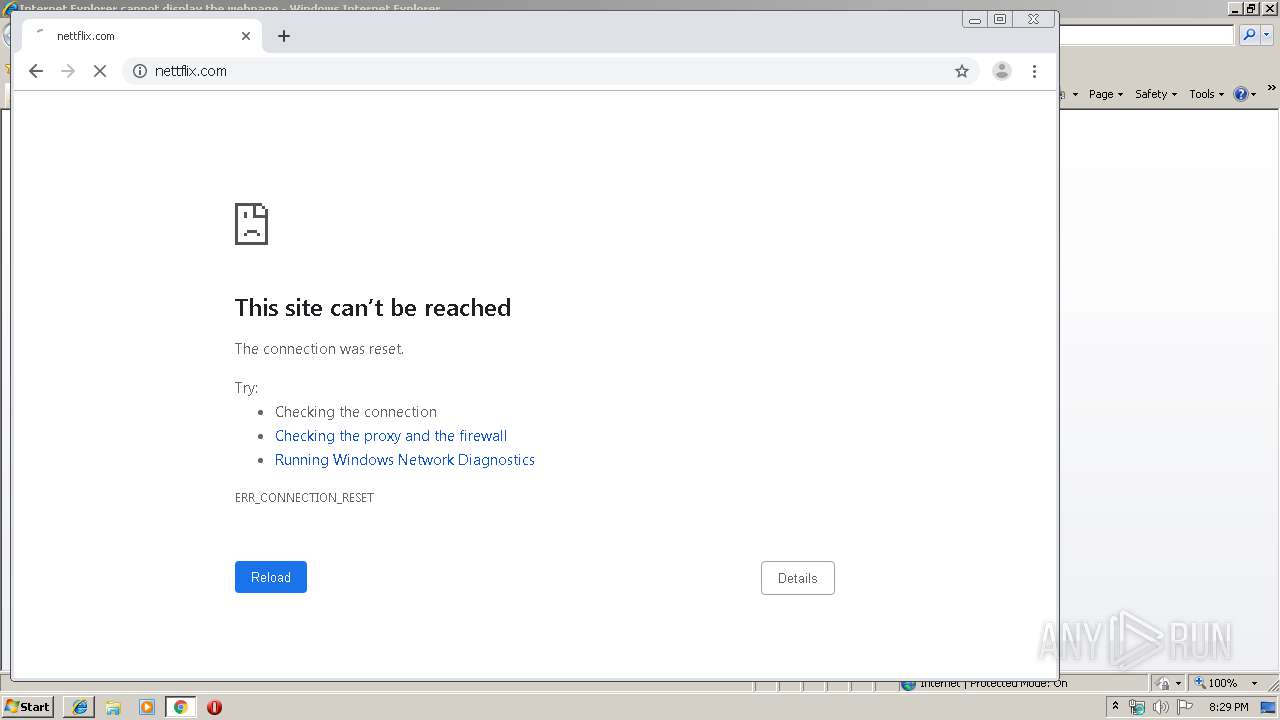Click Internet Explorer search magnifier button

pos(1249,35)
